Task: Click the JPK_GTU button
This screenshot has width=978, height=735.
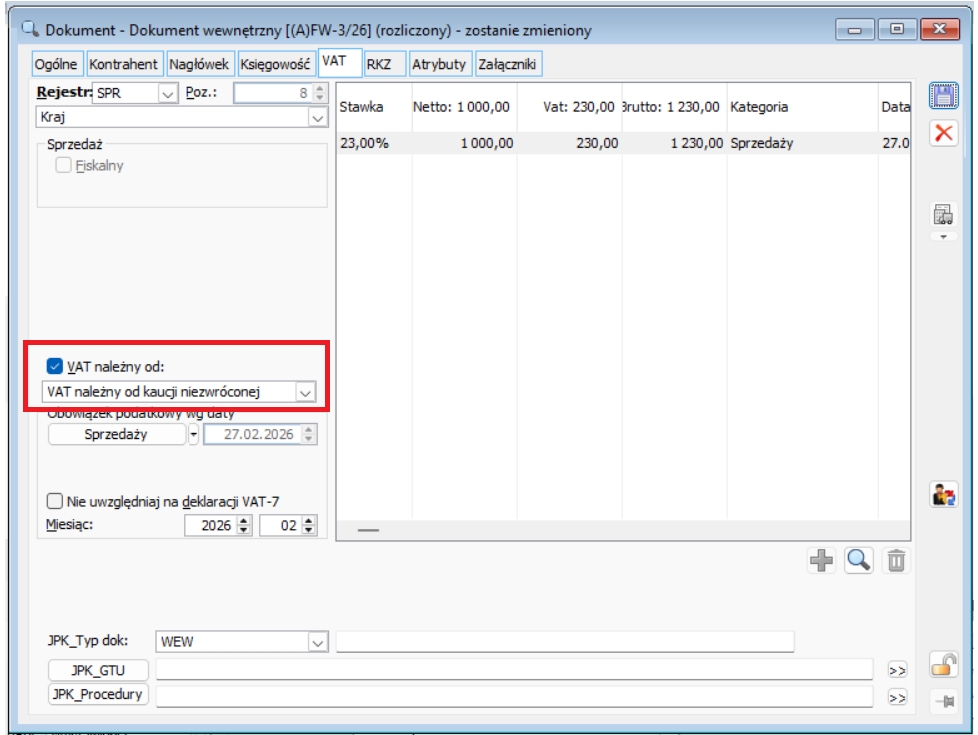Action: pyautogui.click(x=97, y=669)
